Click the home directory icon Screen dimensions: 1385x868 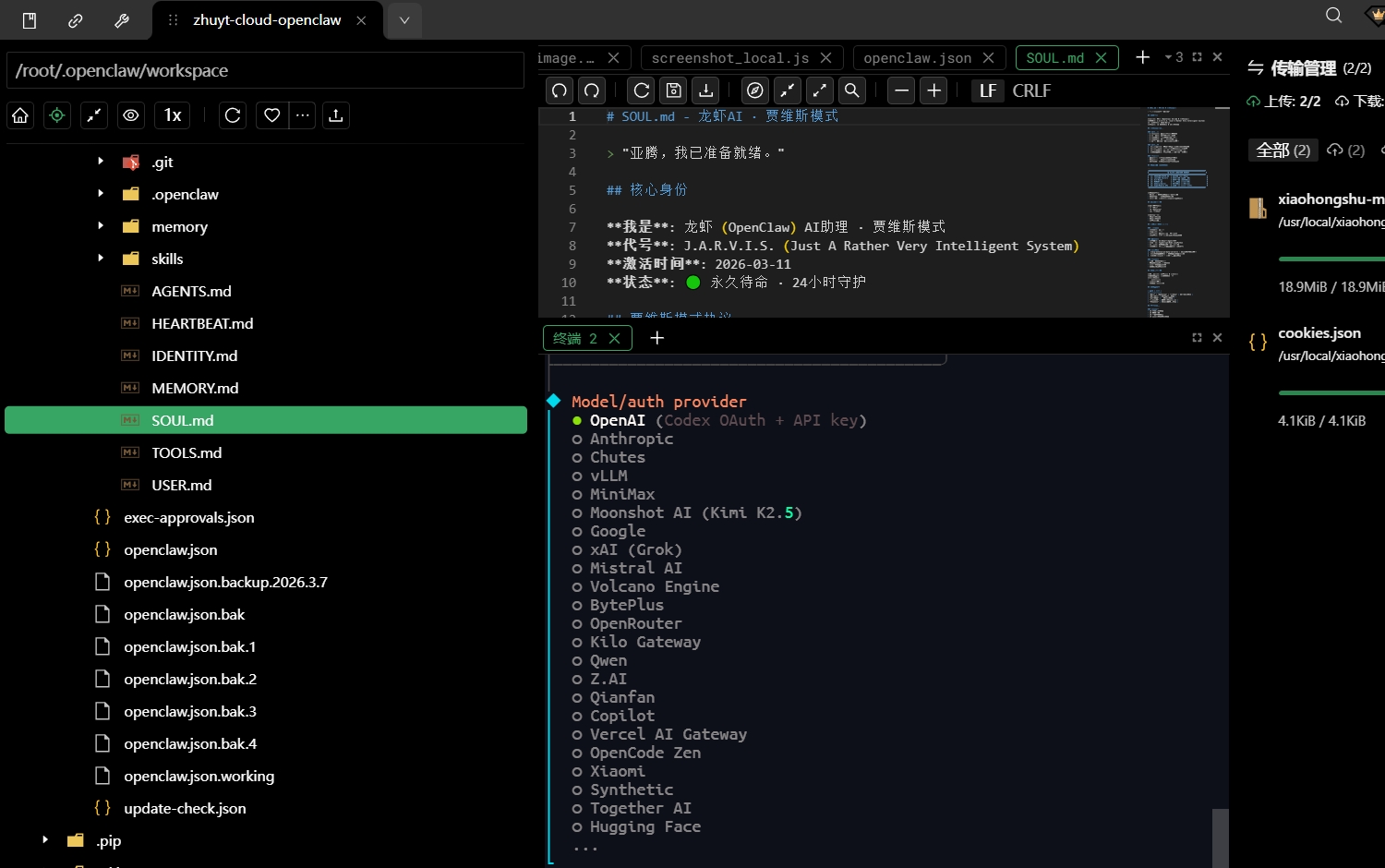20,115
